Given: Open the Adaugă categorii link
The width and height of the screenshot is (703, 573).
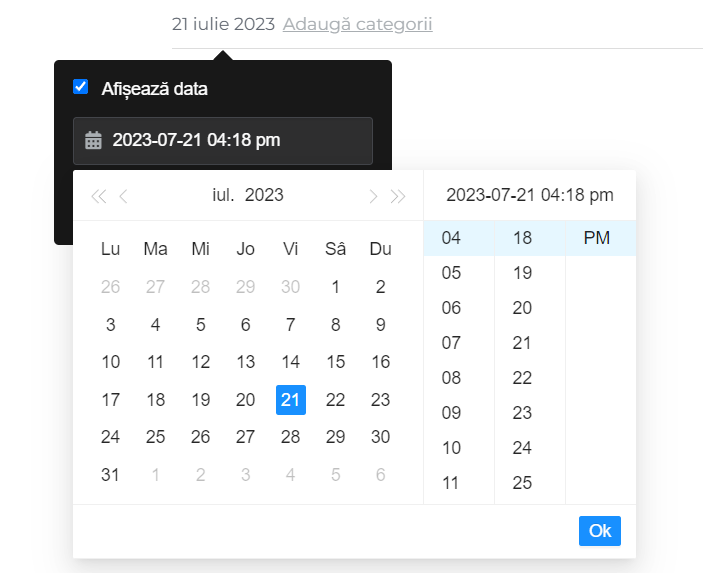Looking at the screenshot, I should 357,24.
